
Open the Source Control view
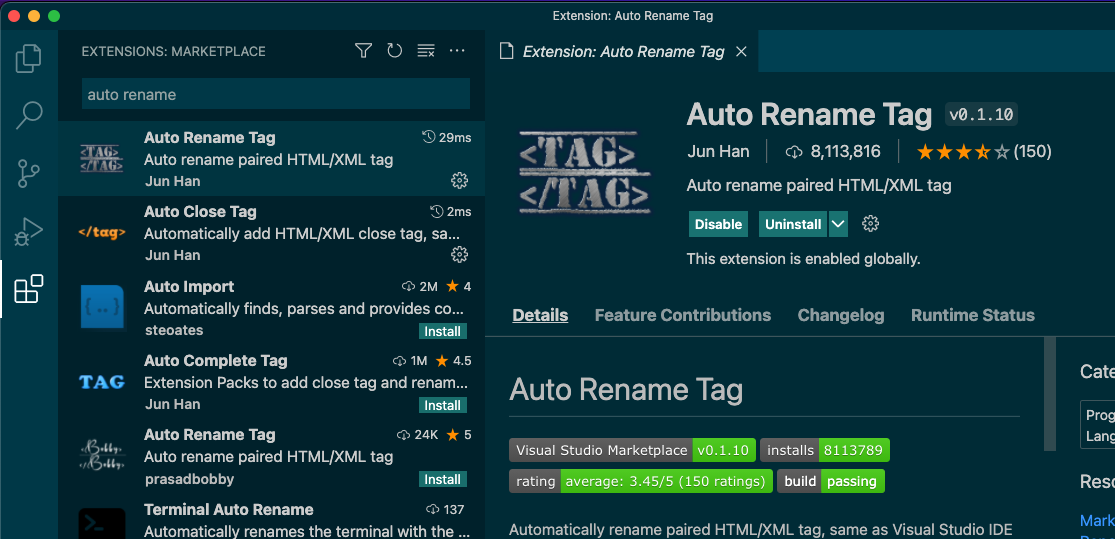tap(28, 173)
